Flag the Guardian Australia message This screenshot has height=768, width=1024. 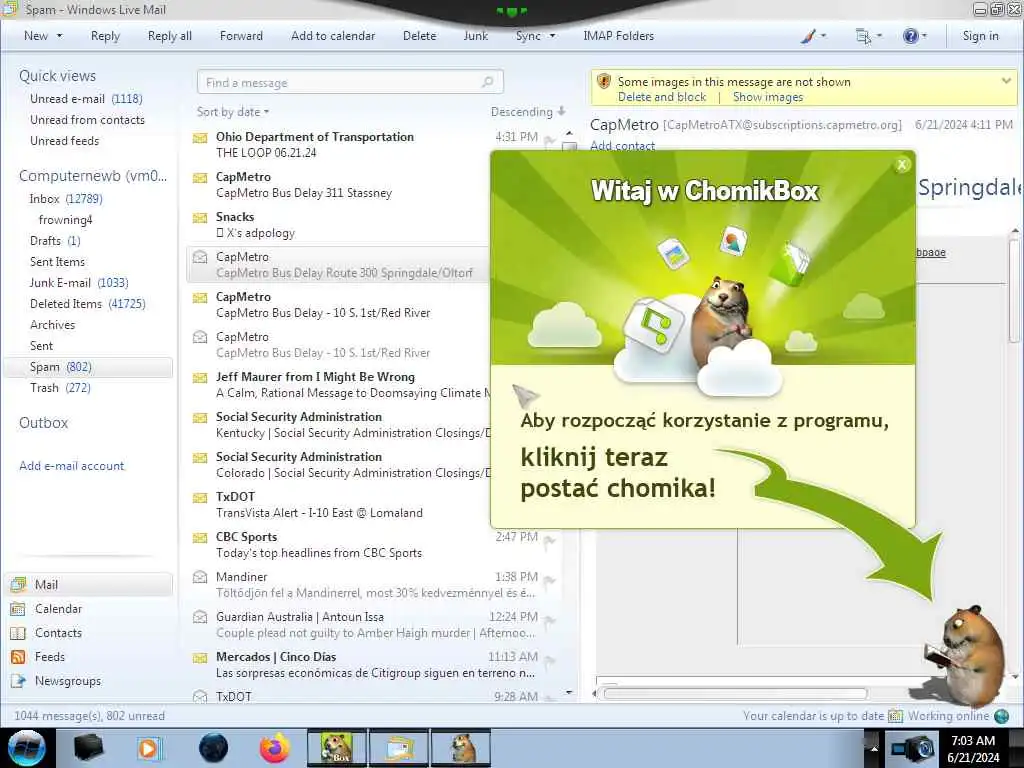(x=550, y=620)
